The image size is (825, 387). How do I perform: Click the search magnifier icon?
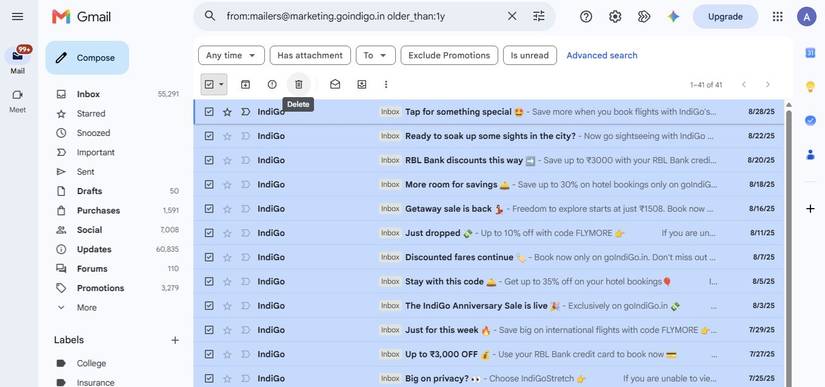click(x=209, y=16)
